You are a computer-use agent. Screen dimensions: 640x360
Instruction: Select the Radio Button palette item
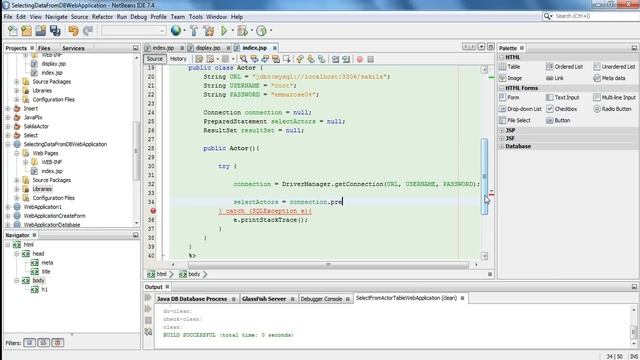(x=612, y=109)
